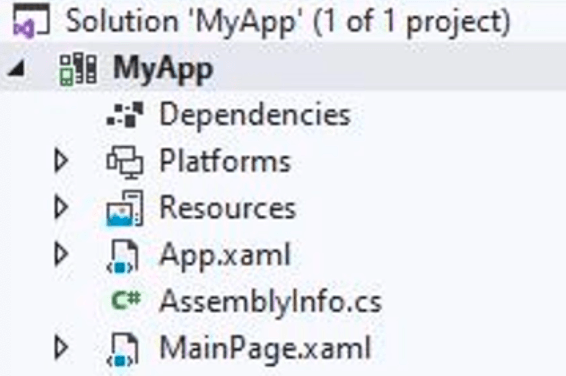The width and height of the screenshot is (566, 376).
Task: Click the App.xaml file icon
Action: point(123,256)
